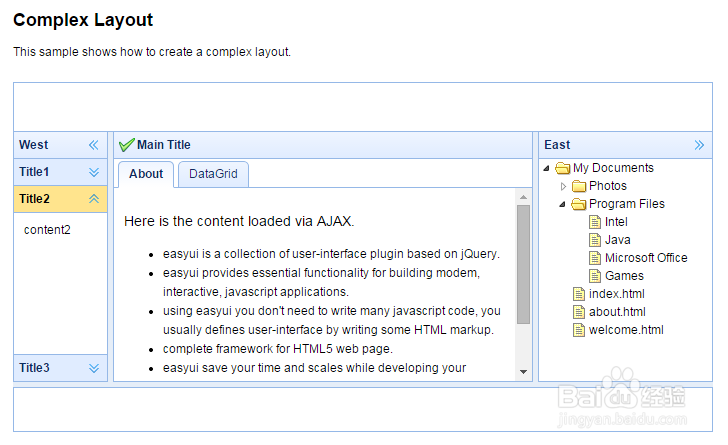Collapse the East panel with its arrow

pyautogui.click(x=699, y=145)
